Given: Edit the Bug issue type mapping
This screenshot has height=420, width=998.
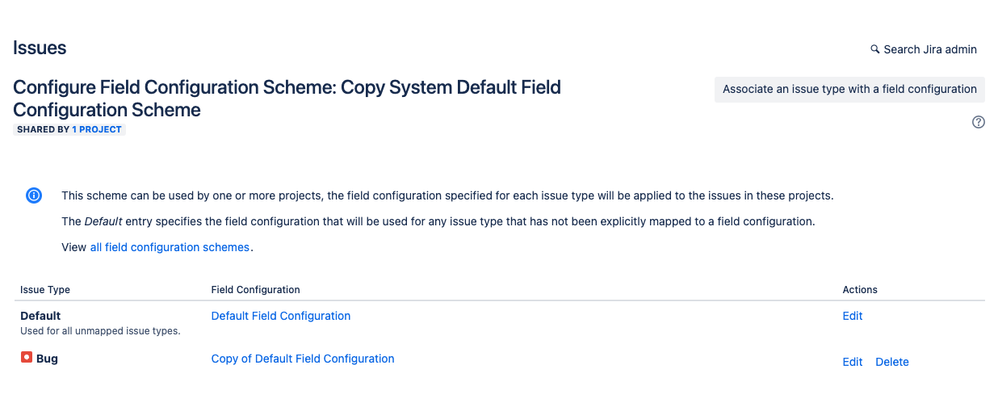Looking at the screenshot, I should click(852, 362).
